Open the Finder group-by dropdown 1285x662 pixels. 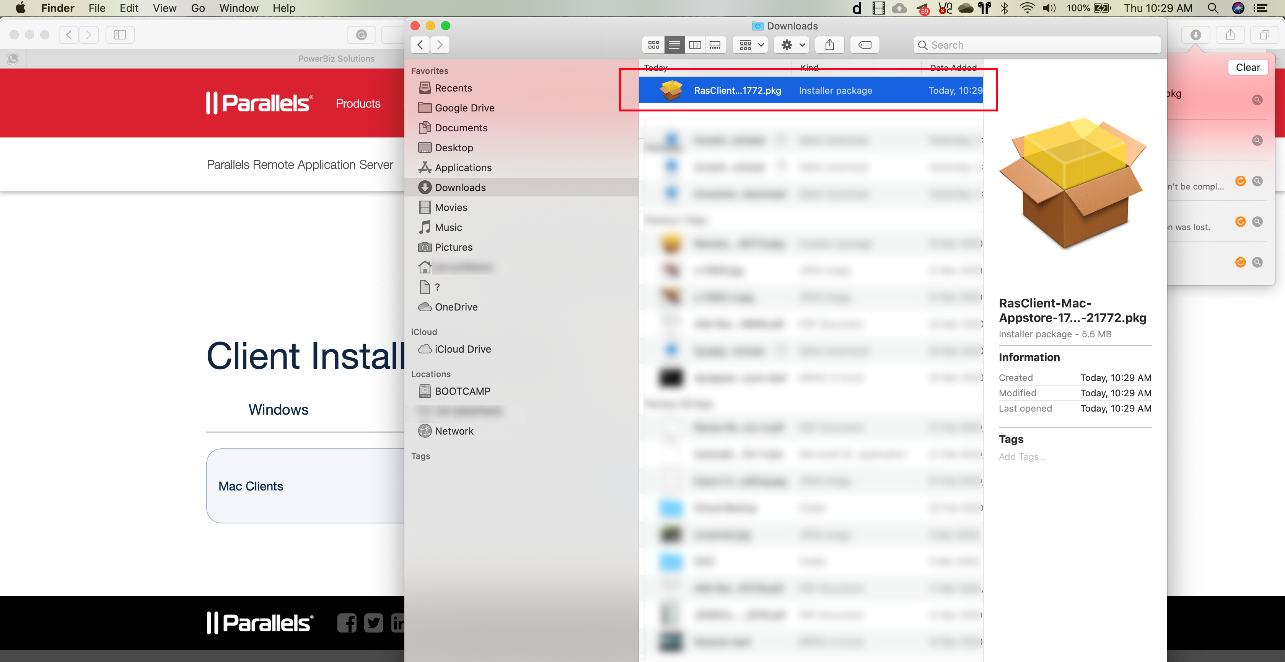tap(750, 45)
